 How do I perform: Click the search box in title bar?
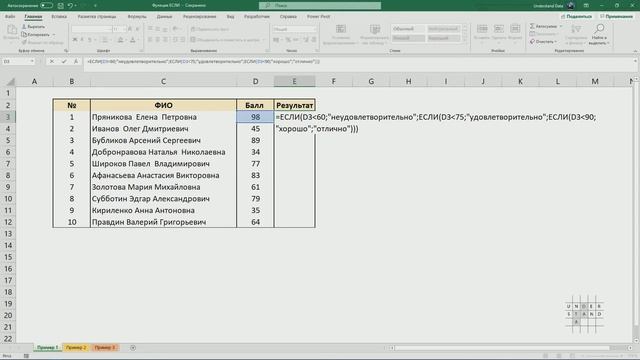(x=320, y=5)
